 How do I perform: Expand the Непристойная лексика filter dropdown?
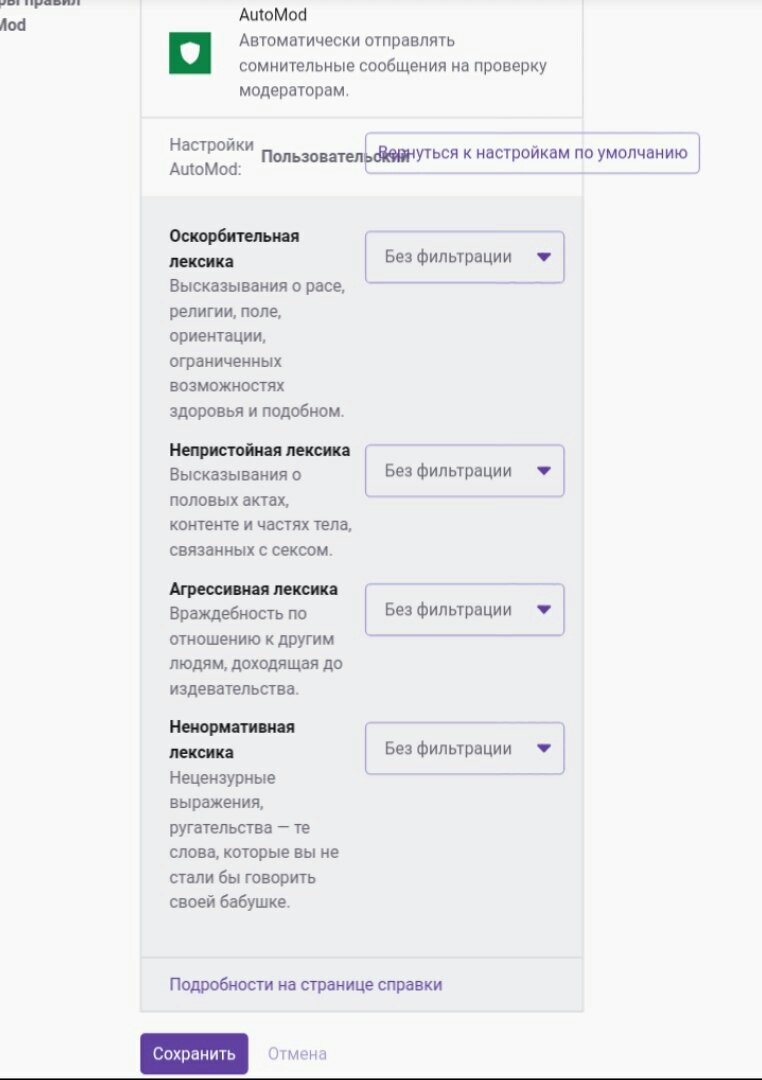[464, 471]
